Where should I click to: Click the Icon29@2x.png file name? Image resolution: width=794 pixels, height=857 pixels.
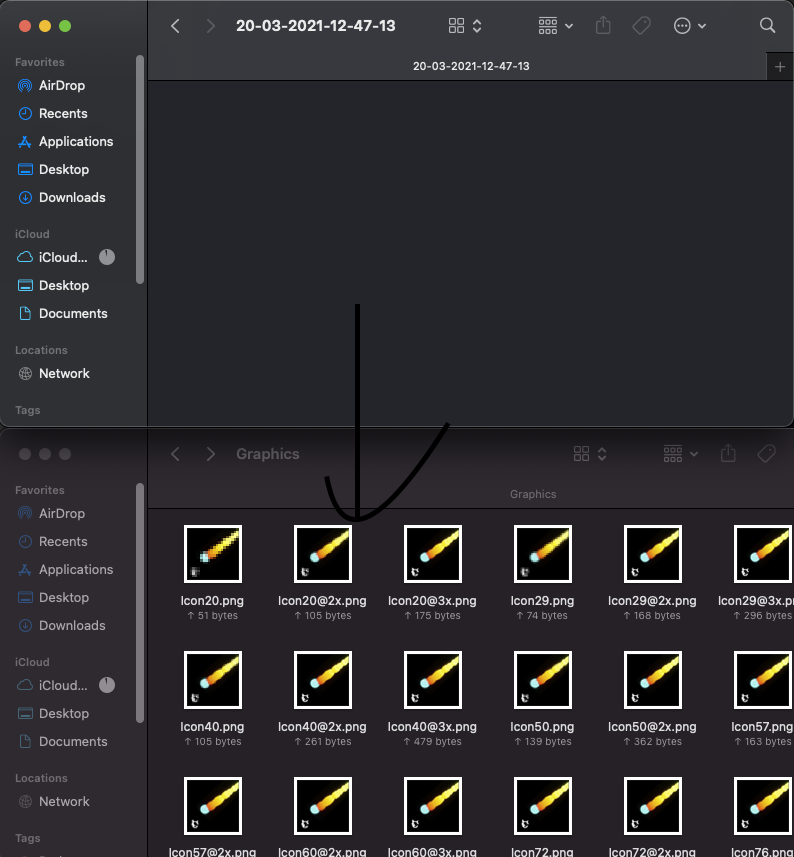pos(652,601)
